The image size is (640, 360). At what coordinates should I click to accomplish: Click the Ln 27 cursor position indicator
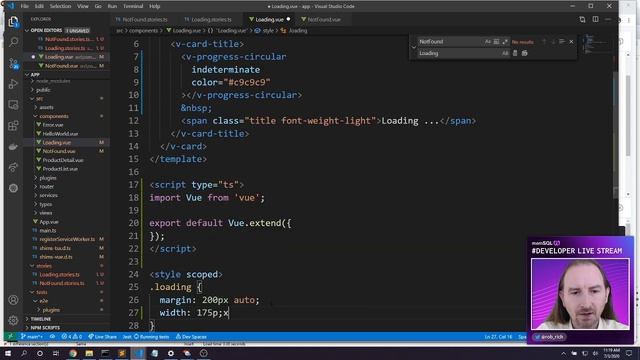click(x=498, y=337)
